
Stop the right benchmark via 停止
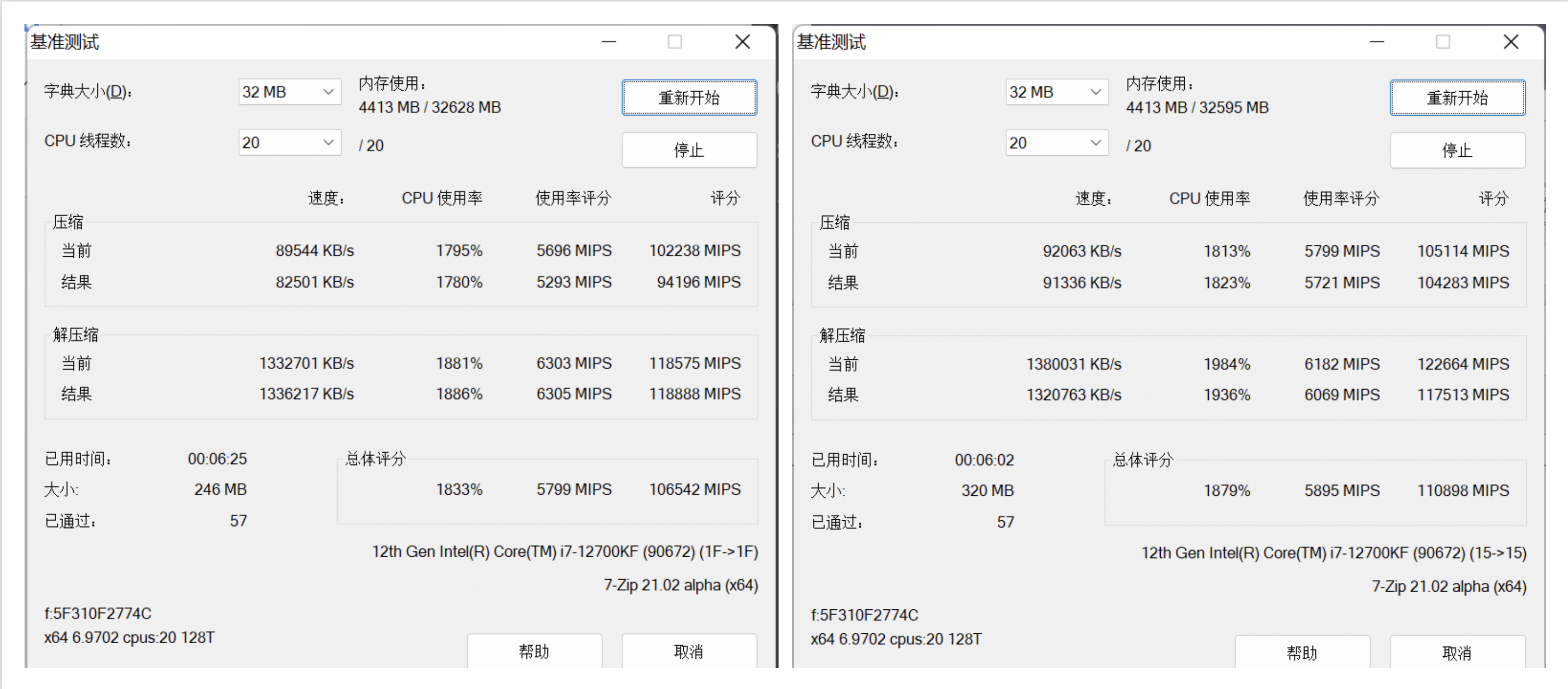[1457, 150]
